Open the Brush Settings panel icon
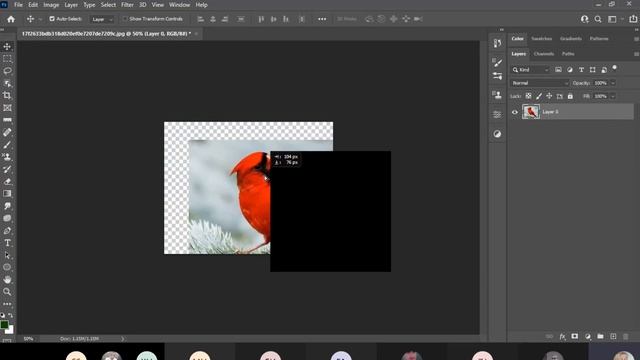The image size is (640, 360). [x=497, y=62]
